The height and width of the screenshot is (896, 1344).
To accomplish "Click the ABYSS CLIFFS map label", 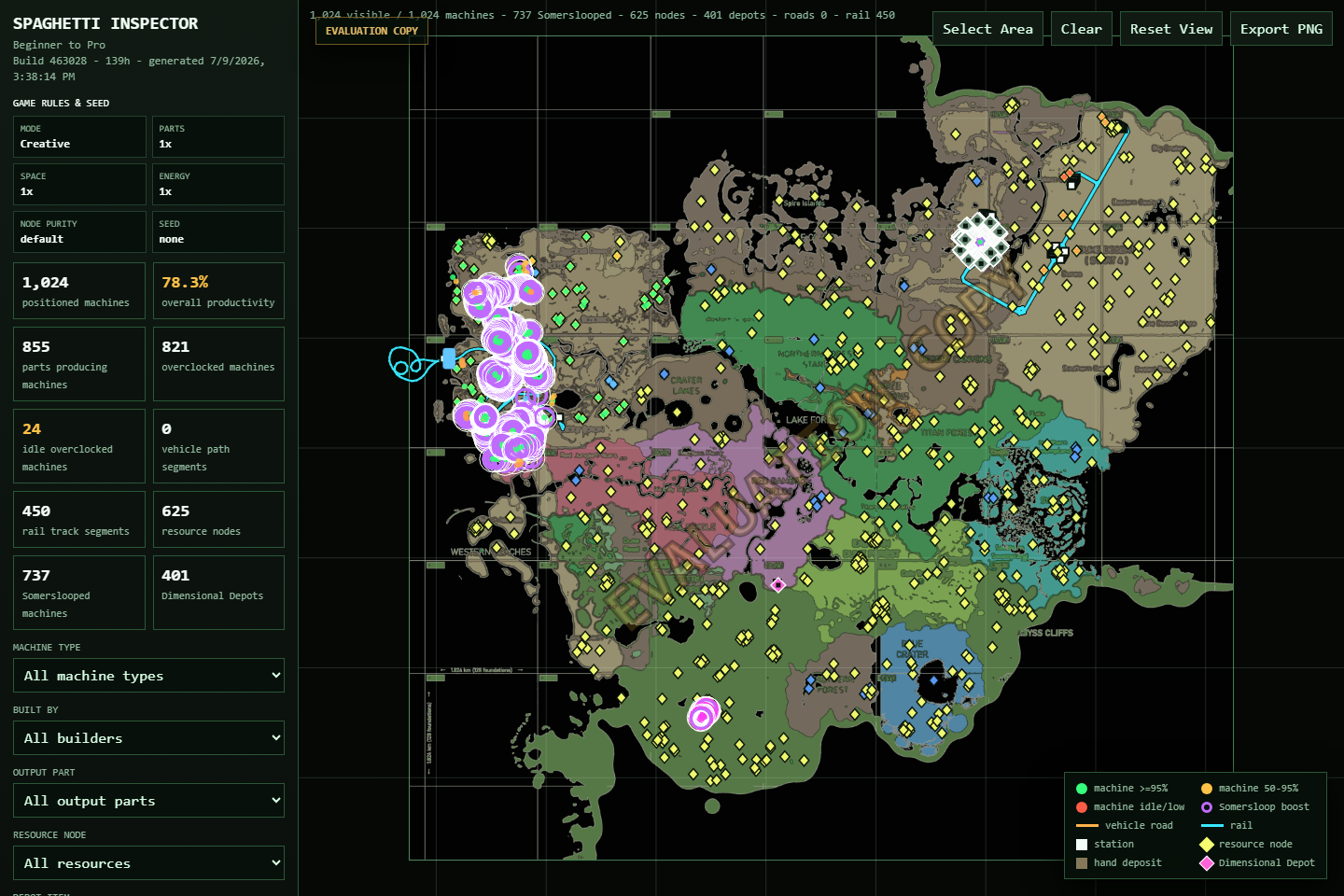I will (1044, 633).
